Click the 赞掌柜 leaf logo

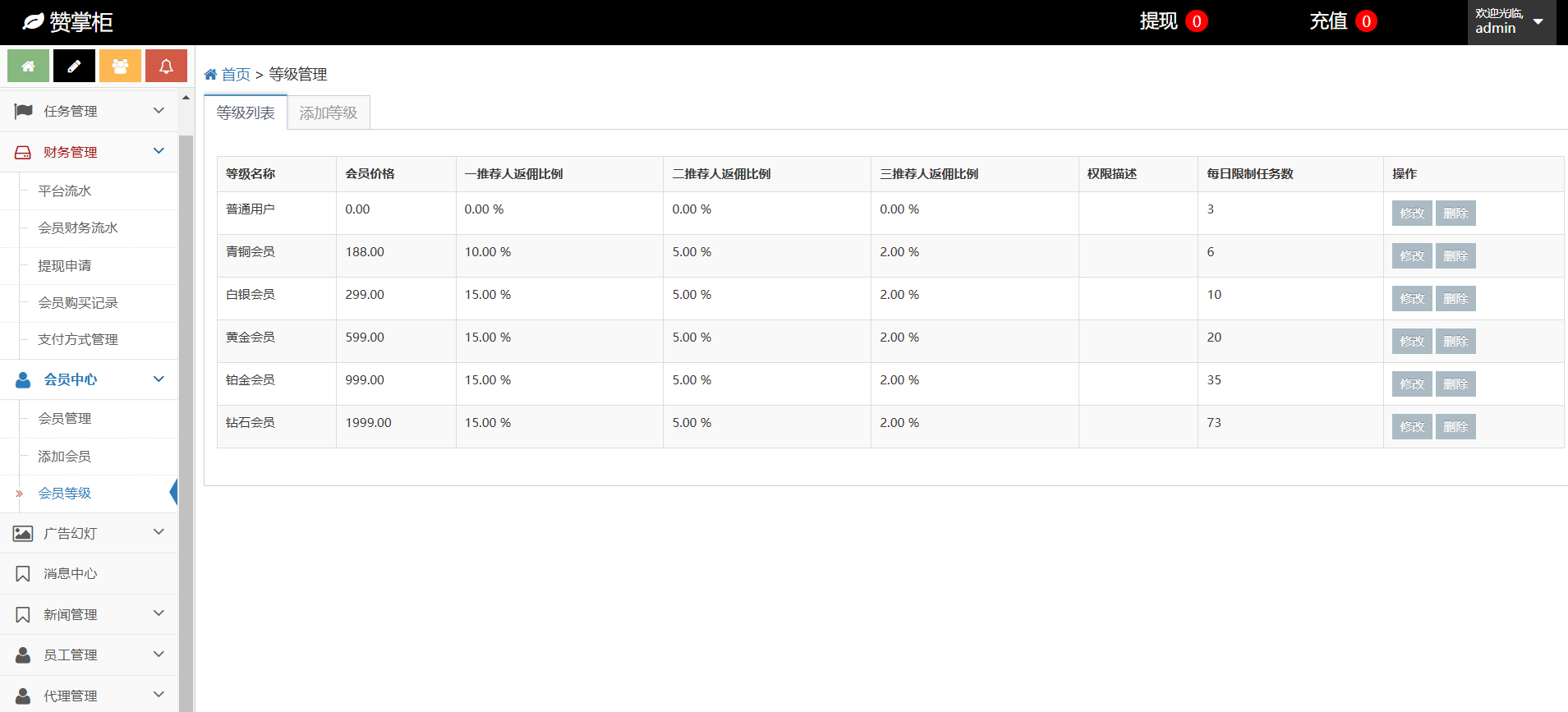[x=34, y=22]
